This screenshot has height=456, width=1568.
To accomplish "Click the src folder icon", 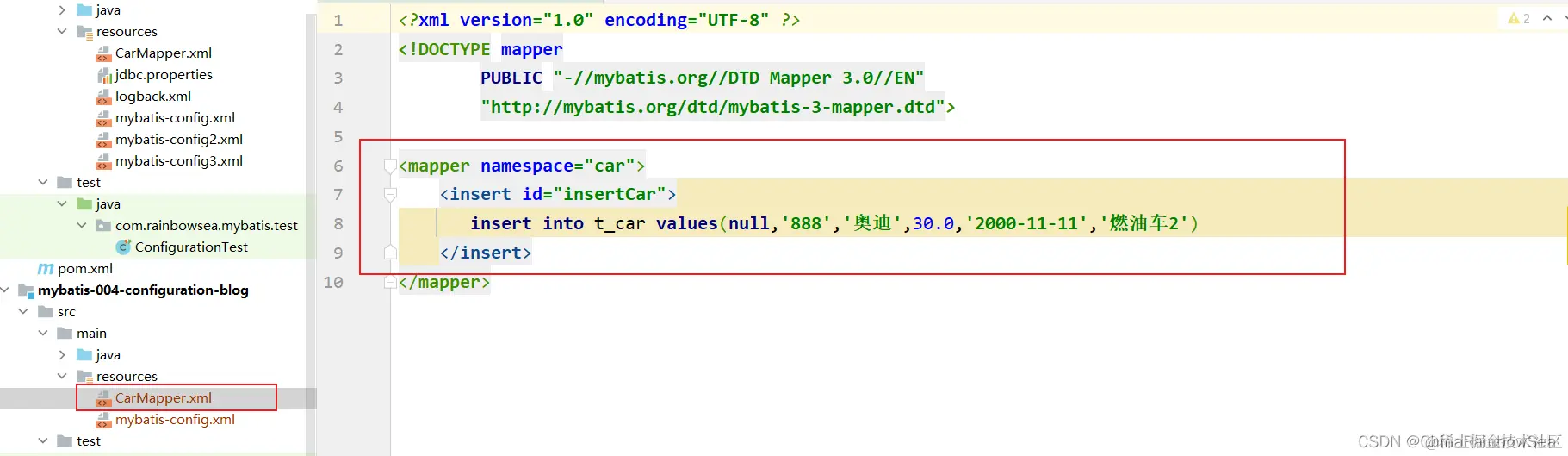I will (x=46, y=312).
